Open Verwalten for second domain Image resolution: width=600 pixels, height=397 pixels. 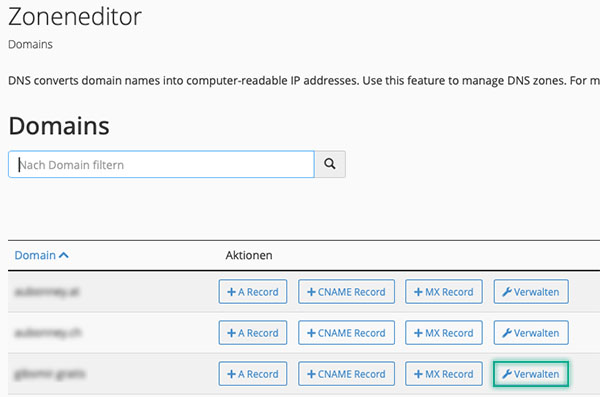(531, 333)
